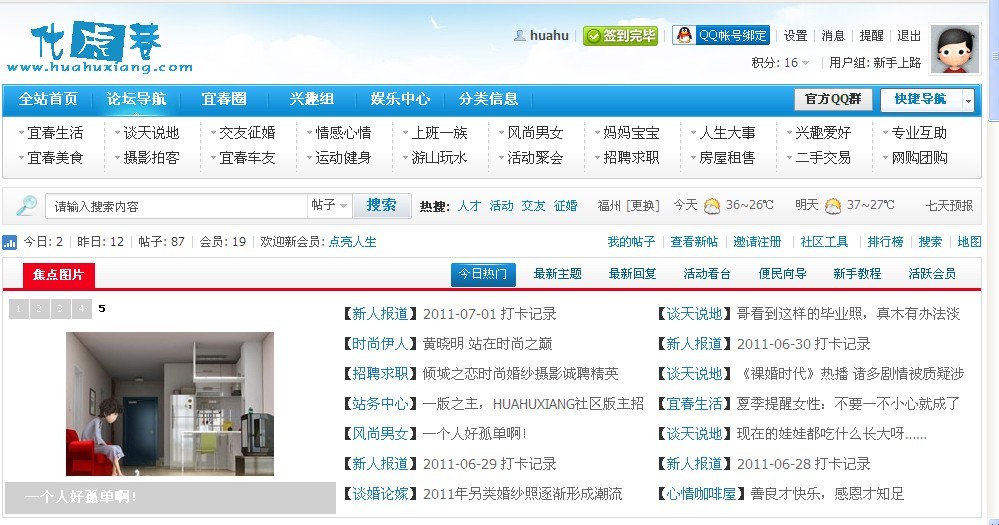The image size is (999, 525).
Task: Open 提醒 reminders link
Action: click(x=871, y=36)
